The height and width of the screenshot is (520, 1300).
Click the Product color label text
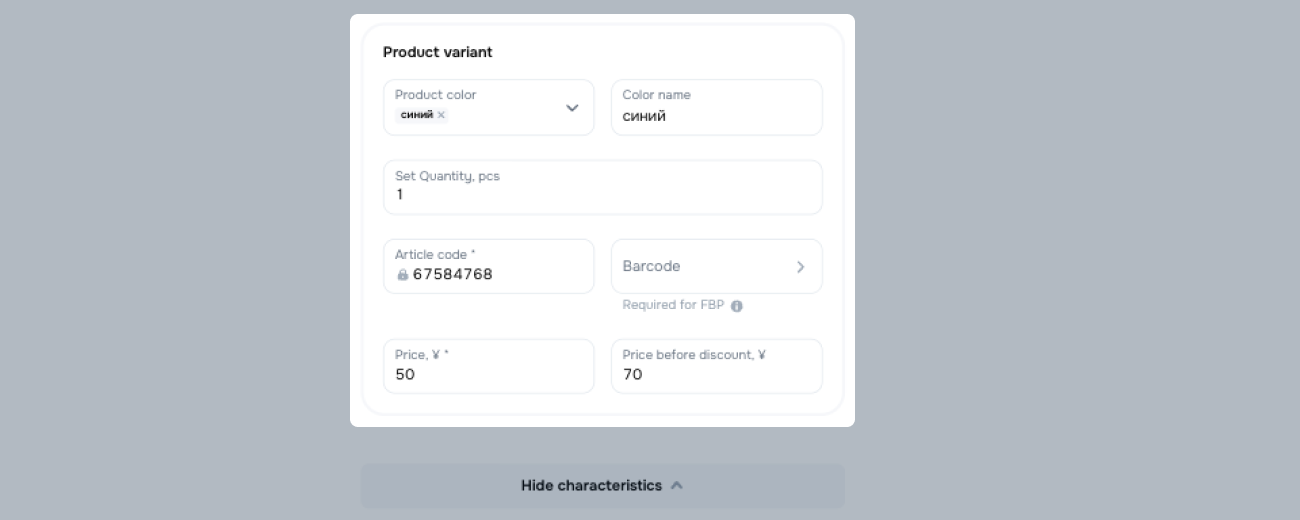pyautogui.click(x=436, y=95)
